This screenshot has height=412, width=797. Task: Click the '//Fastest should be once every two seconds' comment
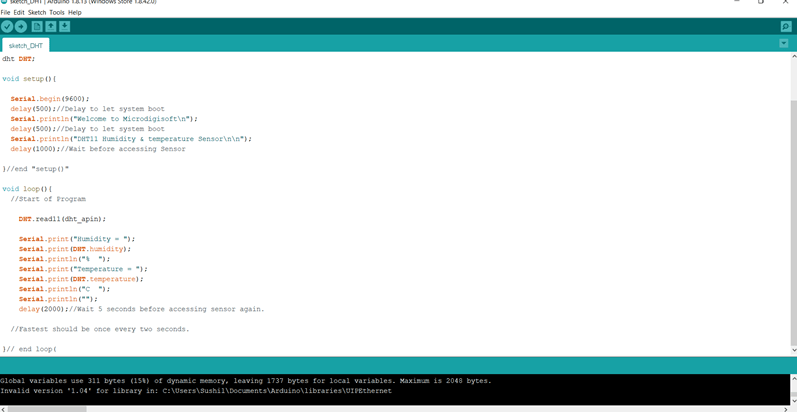[100, 329]
